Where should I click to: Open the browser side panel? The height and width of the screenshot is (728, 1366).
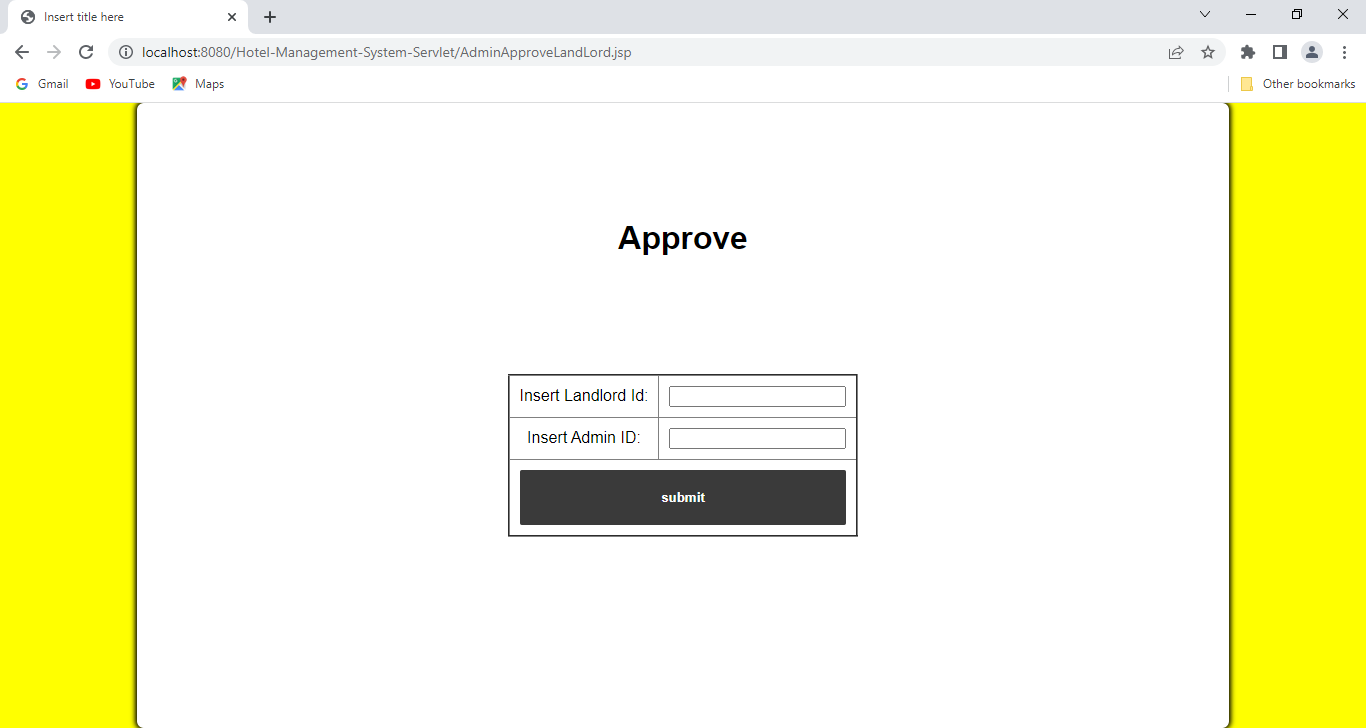point(1280,52)
